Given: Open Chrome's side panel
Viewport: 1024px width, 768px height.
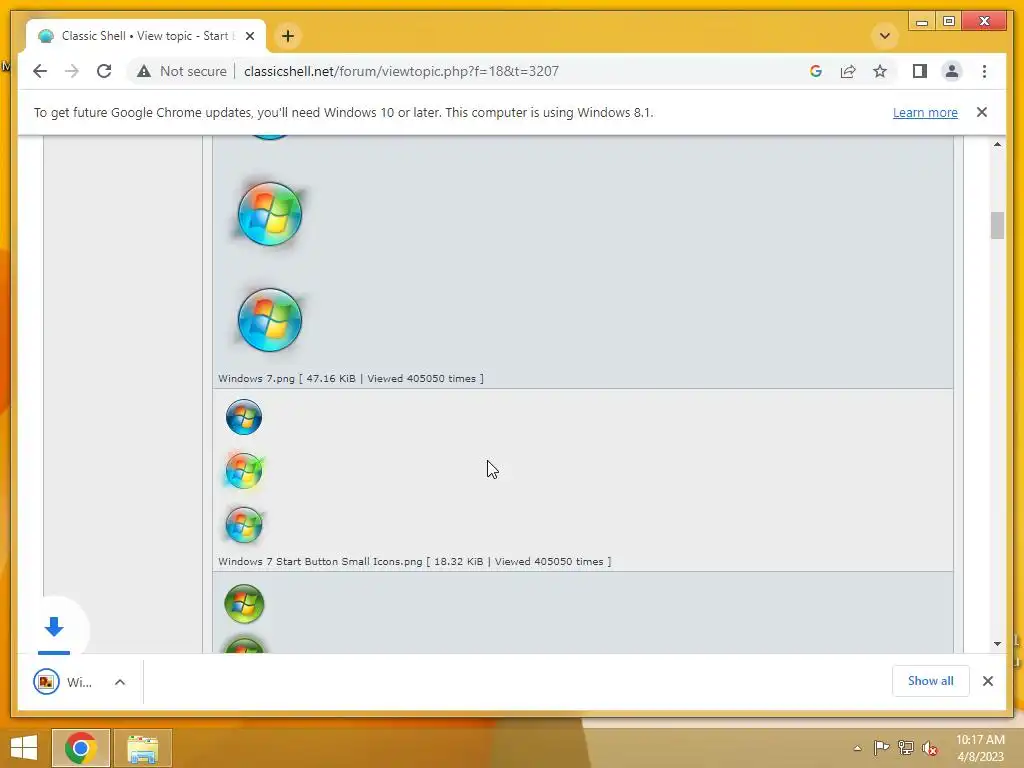Looking at the screenshot, I should pos(920,71).
